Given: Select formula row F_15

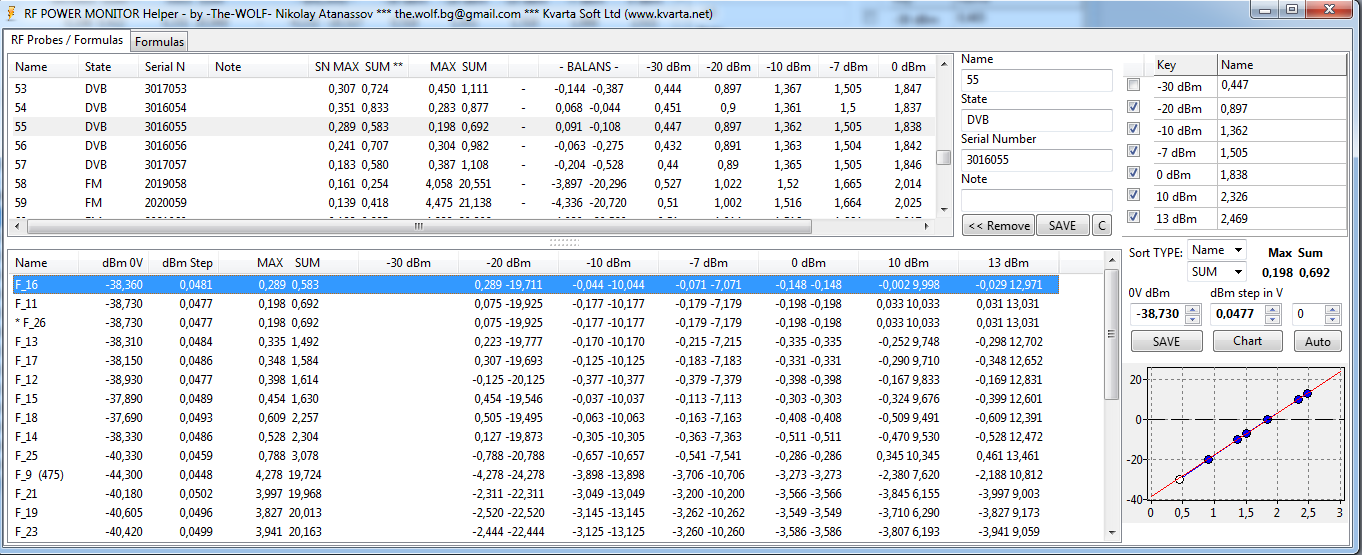Looking at the screenshot, I should 535,399.
